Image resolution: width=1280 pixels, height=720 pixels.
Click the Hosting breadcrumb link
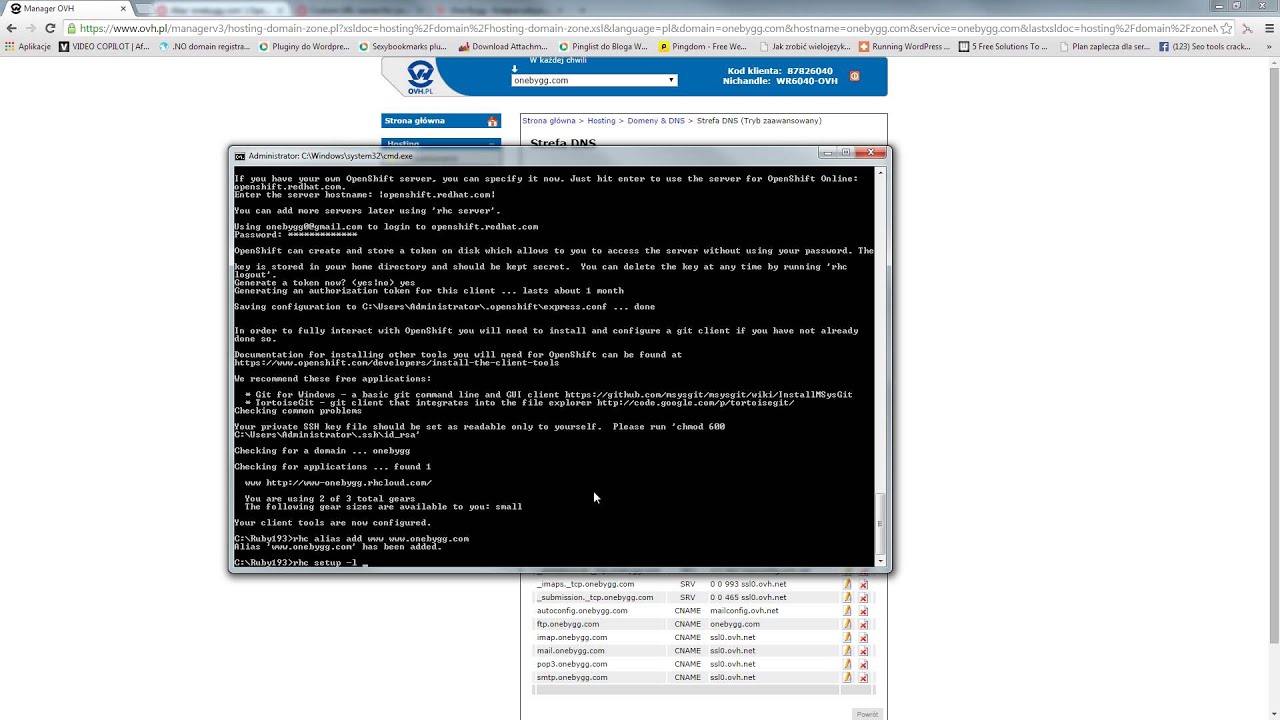pyautogui.click(x=601, y=121)
